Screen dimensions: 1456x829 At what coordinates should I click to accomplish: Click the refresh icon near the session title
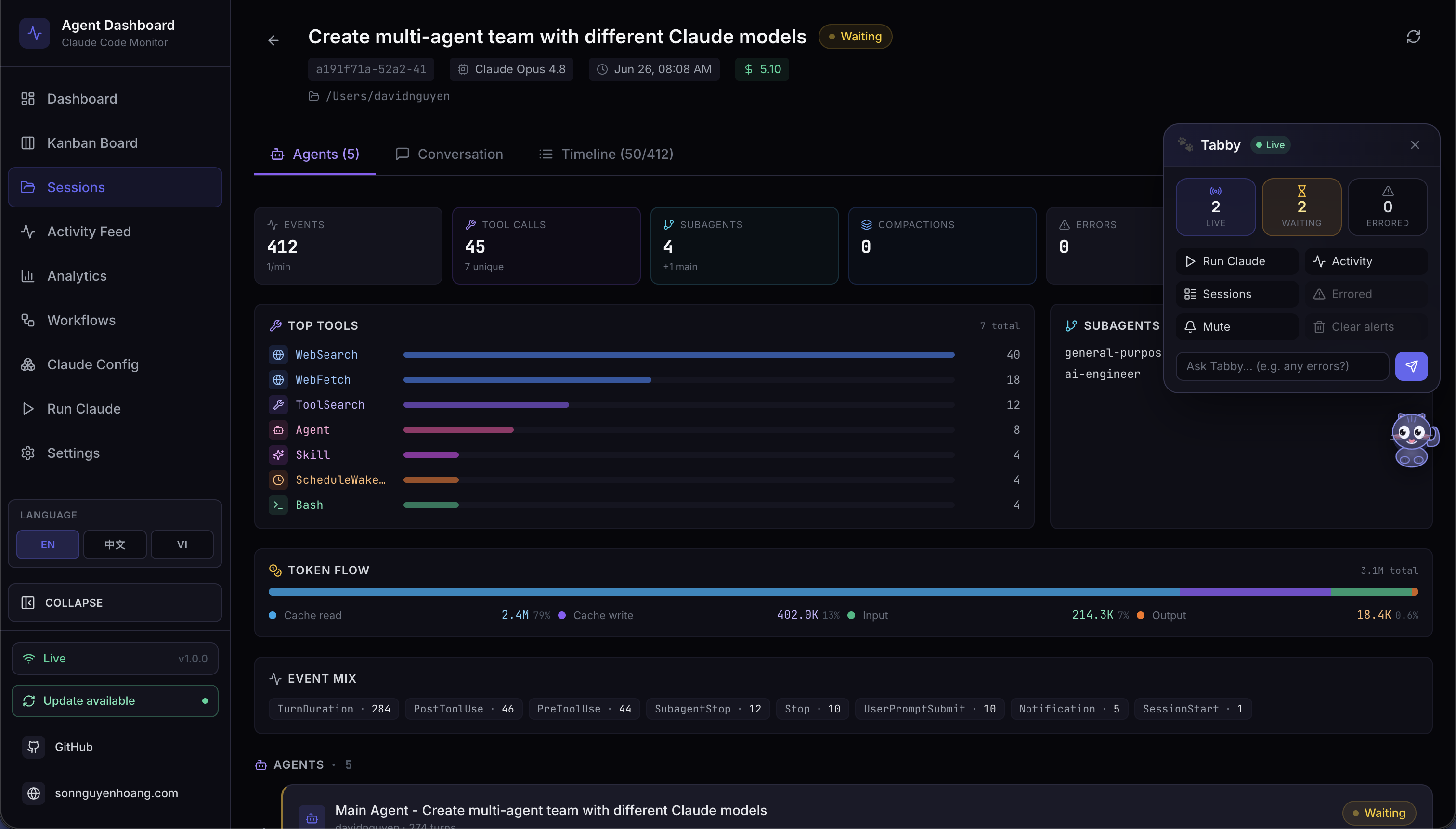tap(1413, 37)
